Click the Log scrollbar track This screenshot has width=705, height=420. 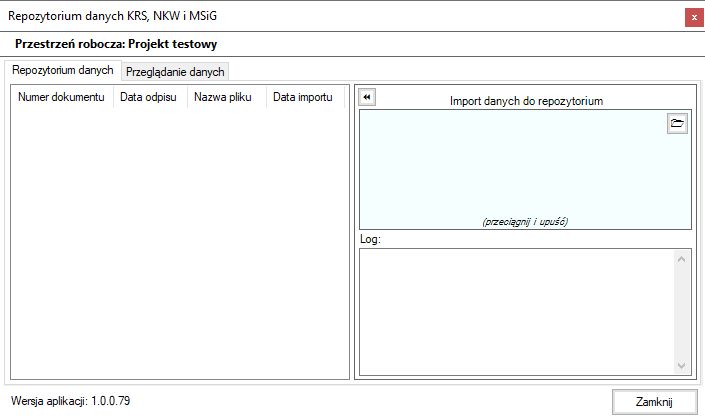pos(683,311)
